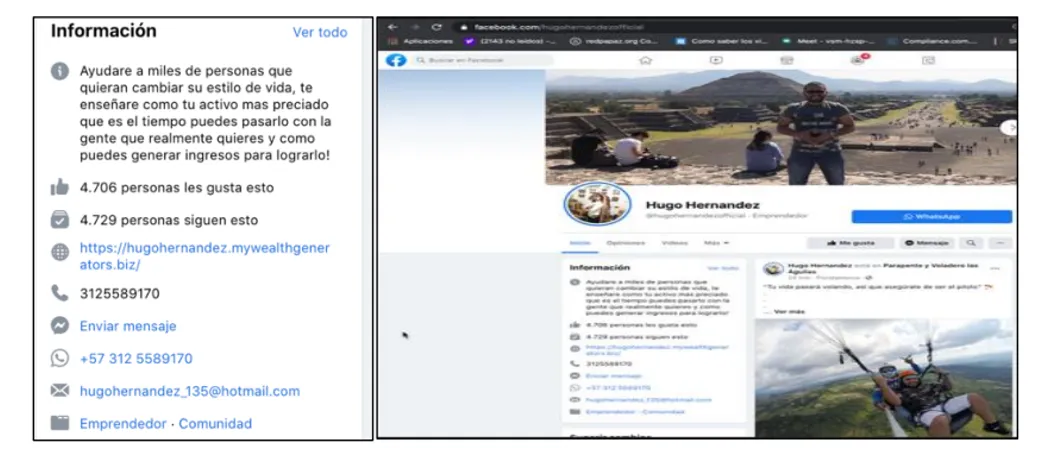Open Ver todo in the large Información panel
Screen dimensions: 1053x452
tap(320, 32)
